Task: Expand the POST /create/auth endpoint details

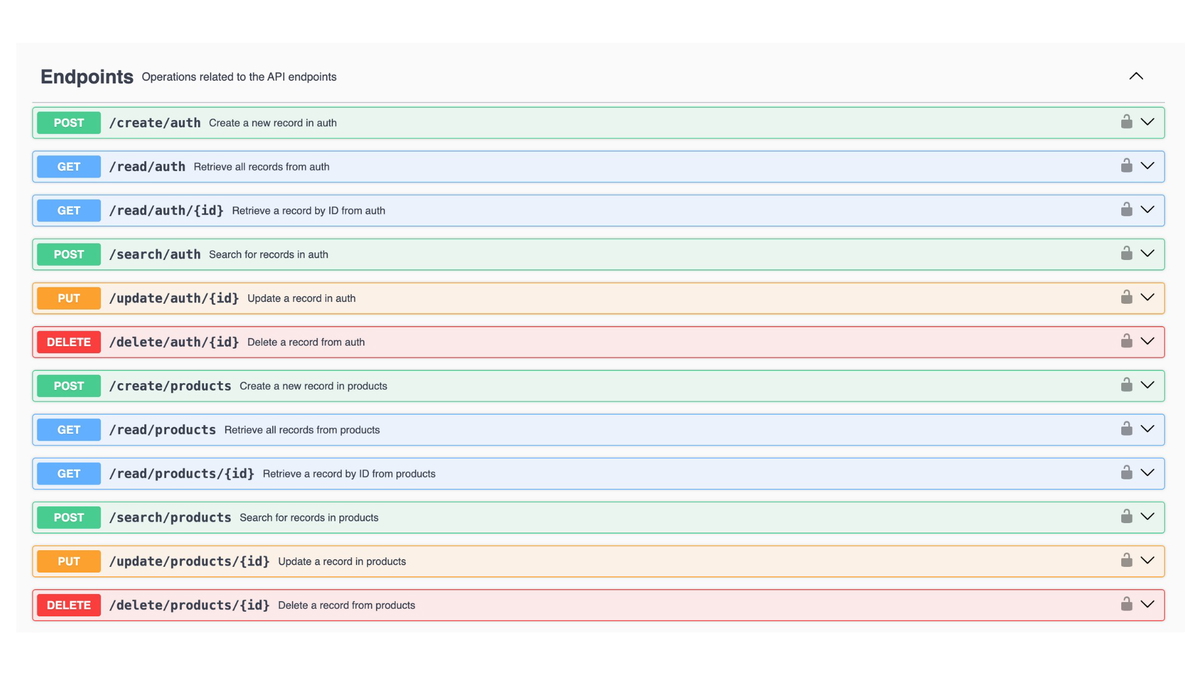Action: coord(1148,122)
